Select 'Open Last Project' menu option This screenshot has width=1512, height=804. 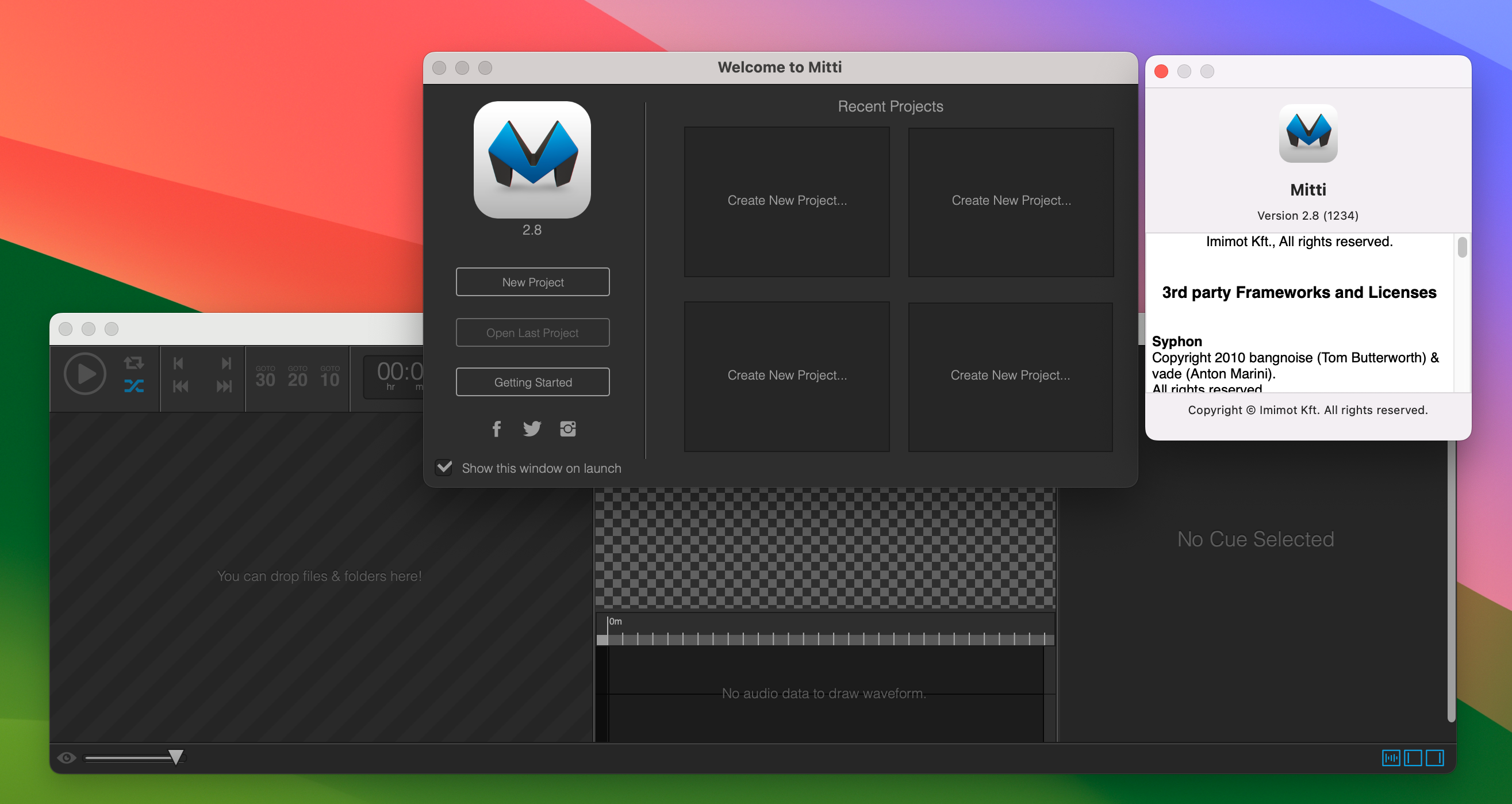532,332
